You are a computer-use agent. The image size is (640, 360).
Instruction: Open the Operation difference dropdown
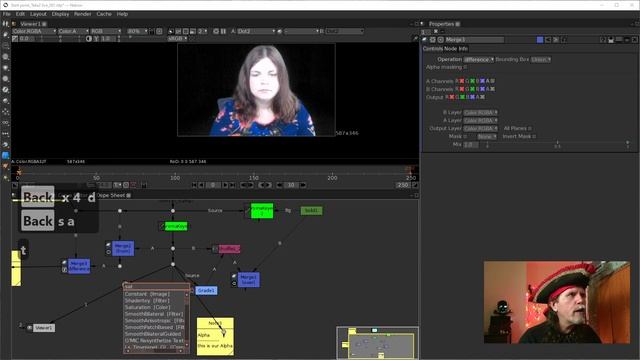coord(479,59)
